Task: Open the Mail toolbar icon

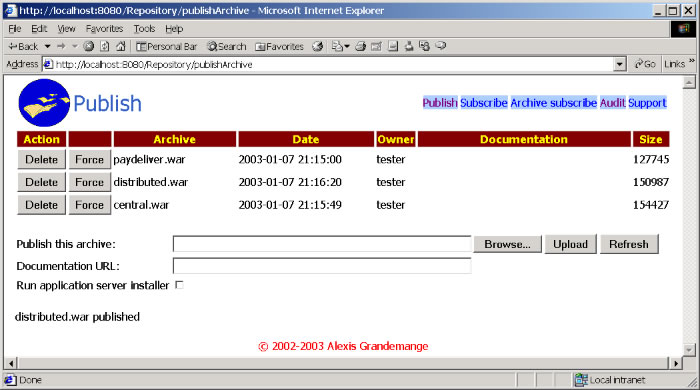Action: click(x=337, y=46)
